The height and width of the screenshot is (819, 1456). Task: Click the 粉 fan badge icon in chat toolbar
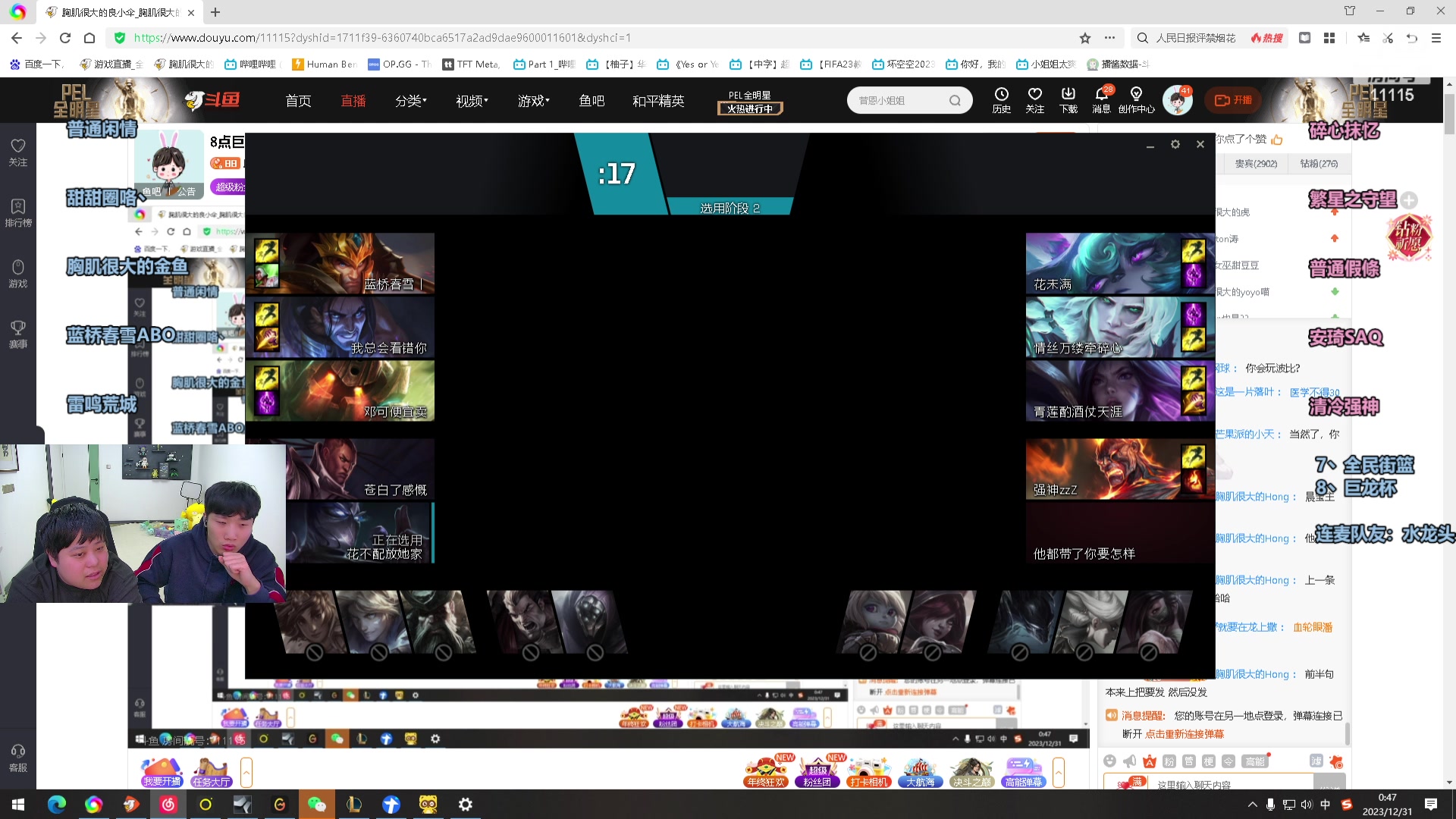click(x=1169, y=761)
